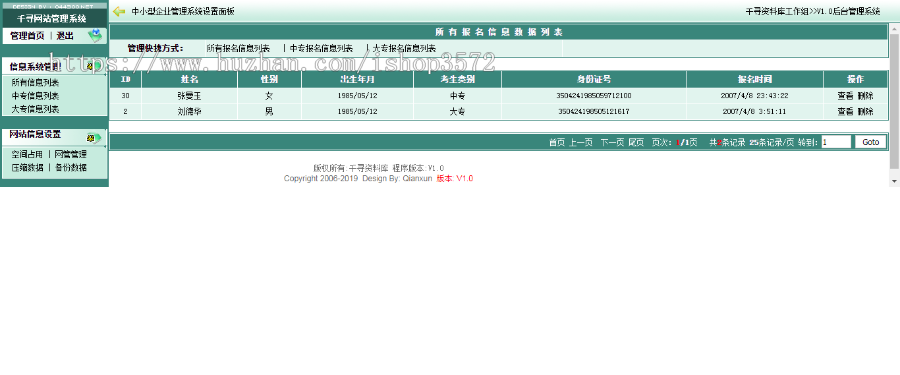900x375 pixels.
Task: Click 报名时间 column header
Action: 755,79
